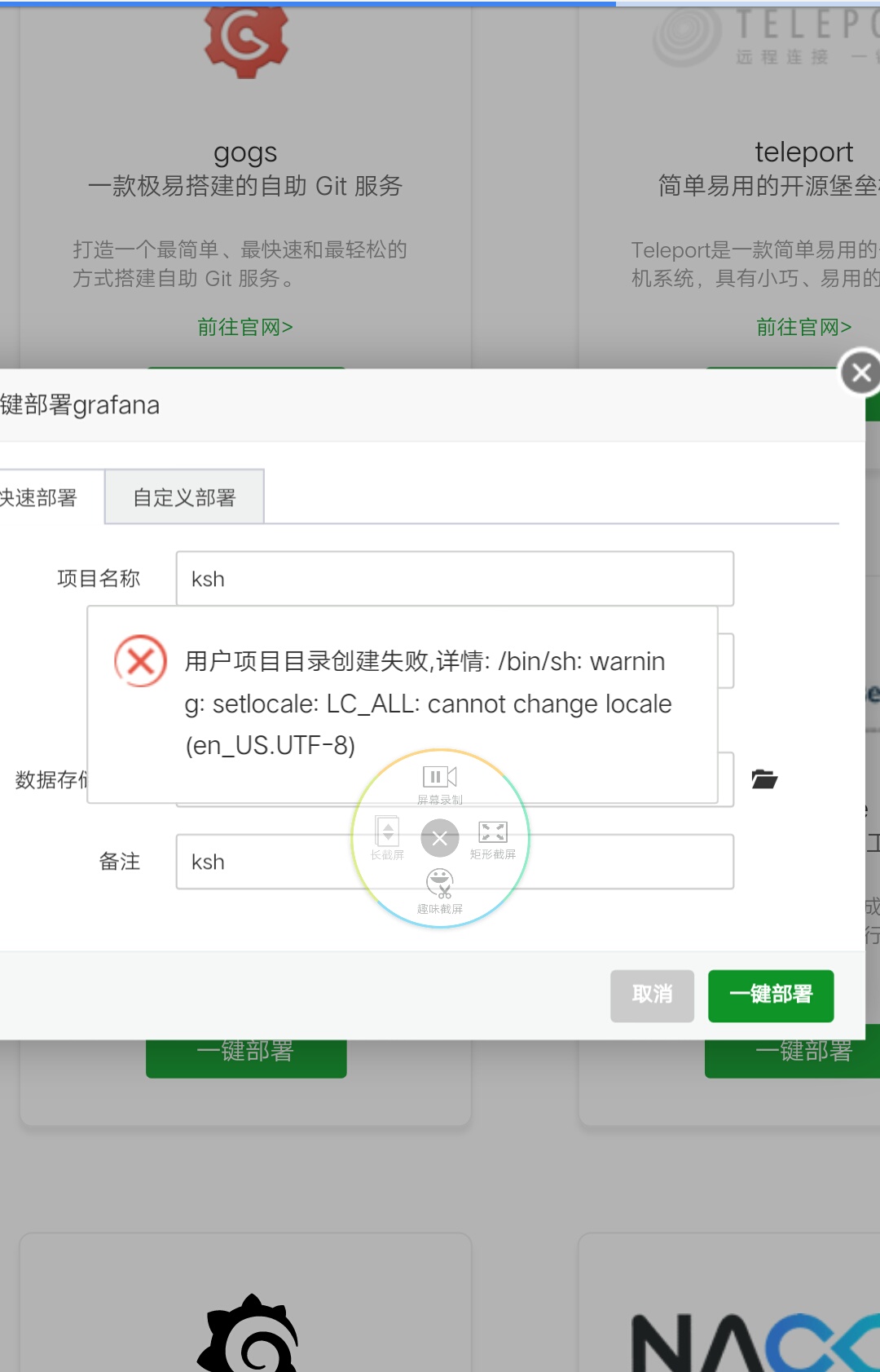Viewport: 880px width, 1372px height.
Task: Click the 项目名称 input field
Action: 455,579
